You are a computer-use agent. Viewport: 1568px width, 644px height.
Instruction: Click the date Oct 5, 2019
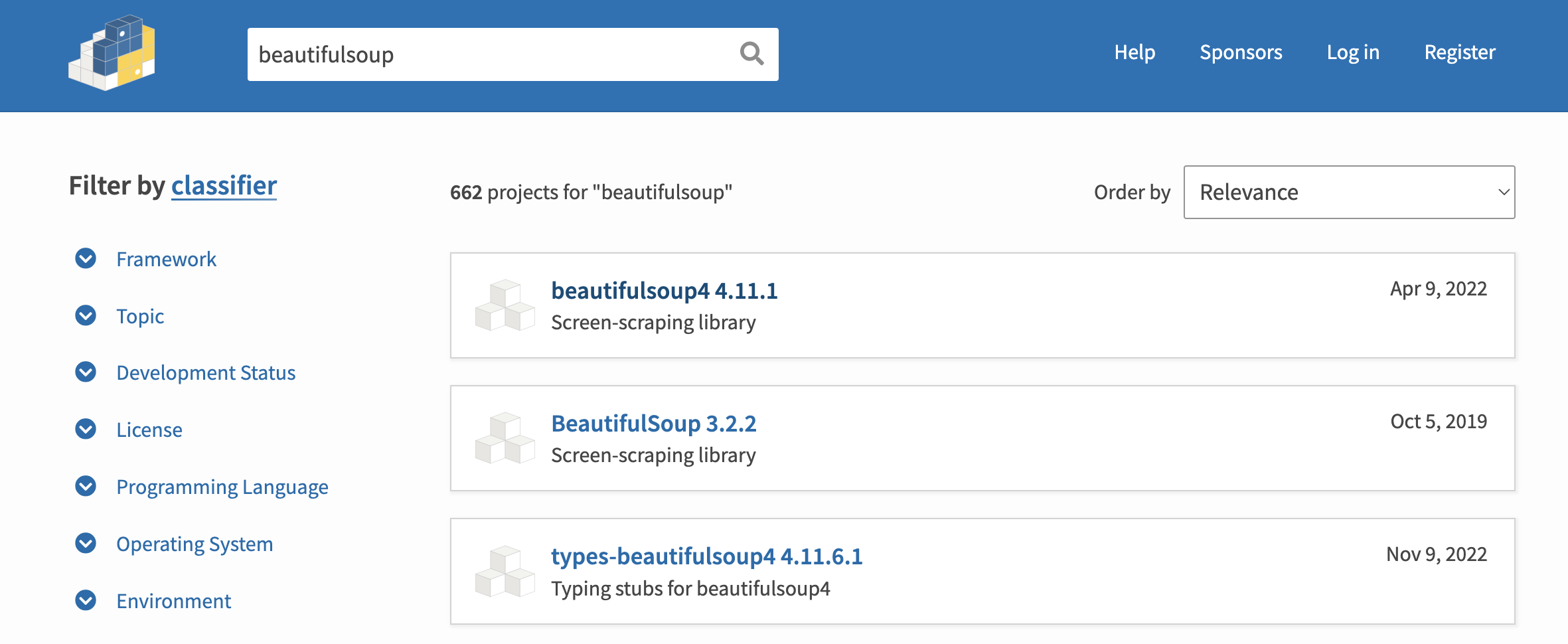tap(1439, 422)
